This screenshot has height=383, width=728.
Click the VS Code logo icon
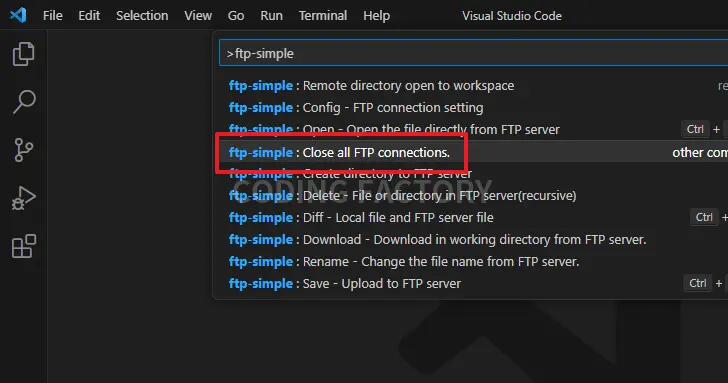coord(18,15)
